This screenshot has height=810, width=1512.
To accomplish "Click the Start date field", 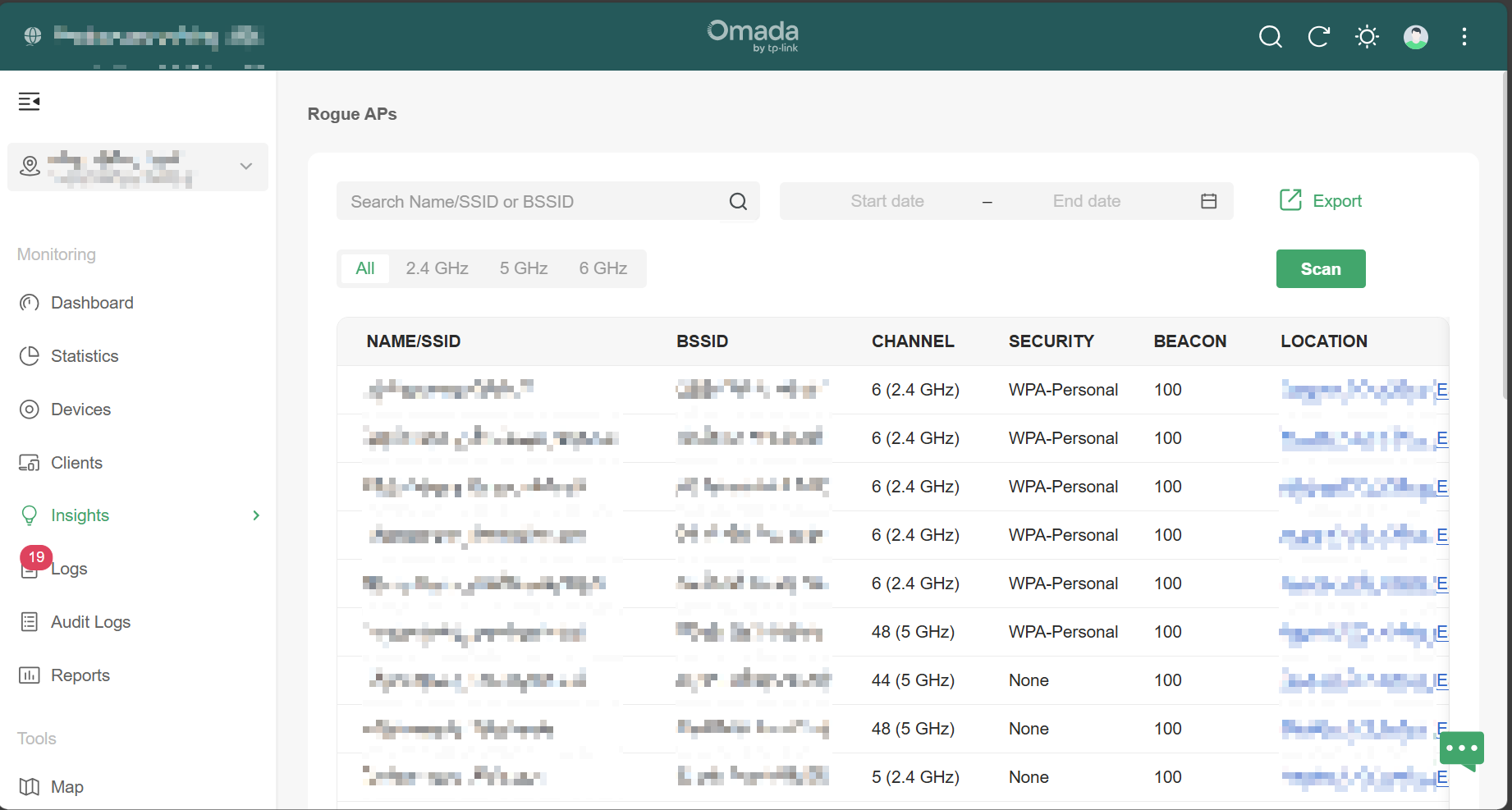I will pyautogui.click(x=887, y=201).
